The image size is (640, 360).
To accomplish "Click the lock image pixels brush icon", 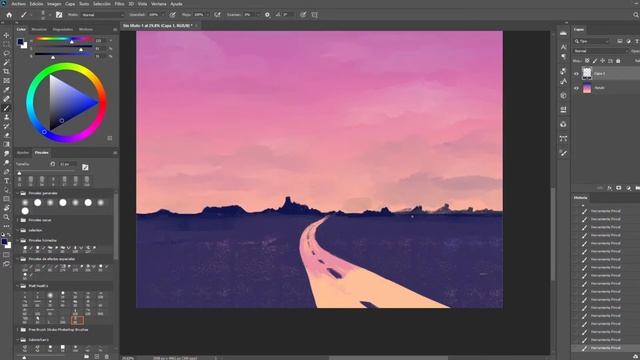I will pyautogui.click(x=595, y=61).
